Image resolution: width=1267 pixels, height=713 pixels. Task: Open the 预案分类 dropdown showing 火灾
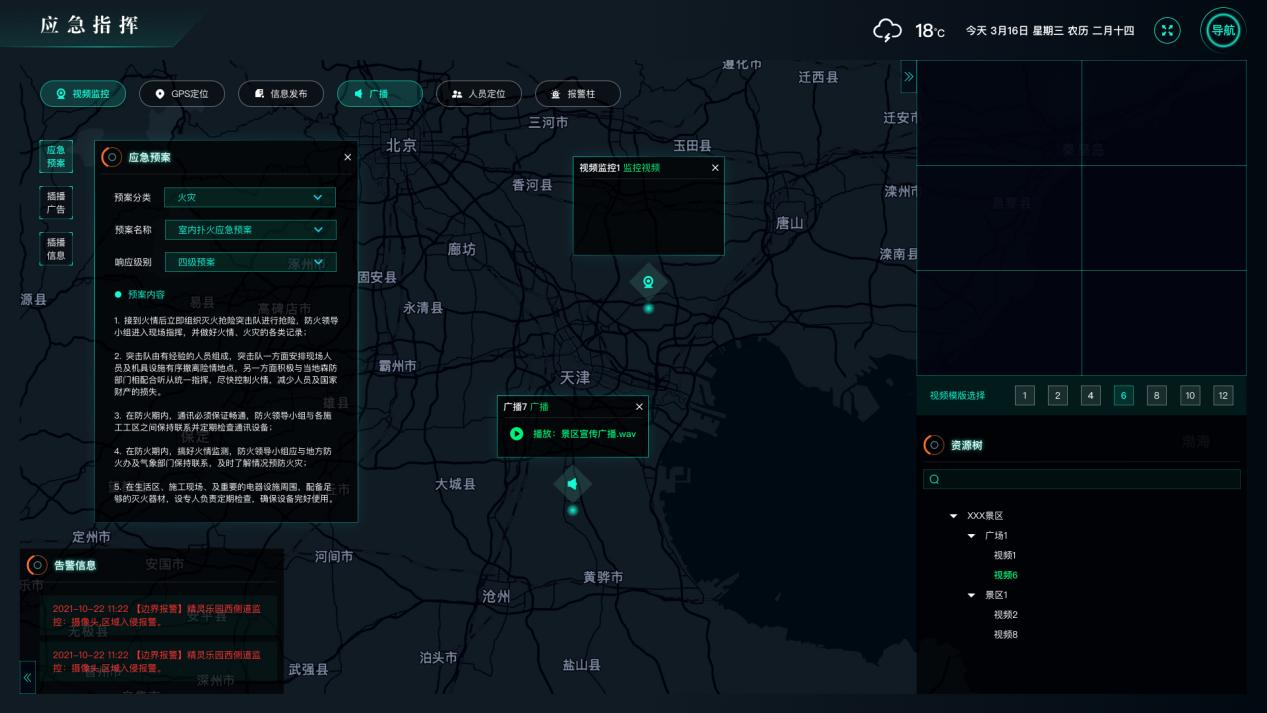[250, 198]
